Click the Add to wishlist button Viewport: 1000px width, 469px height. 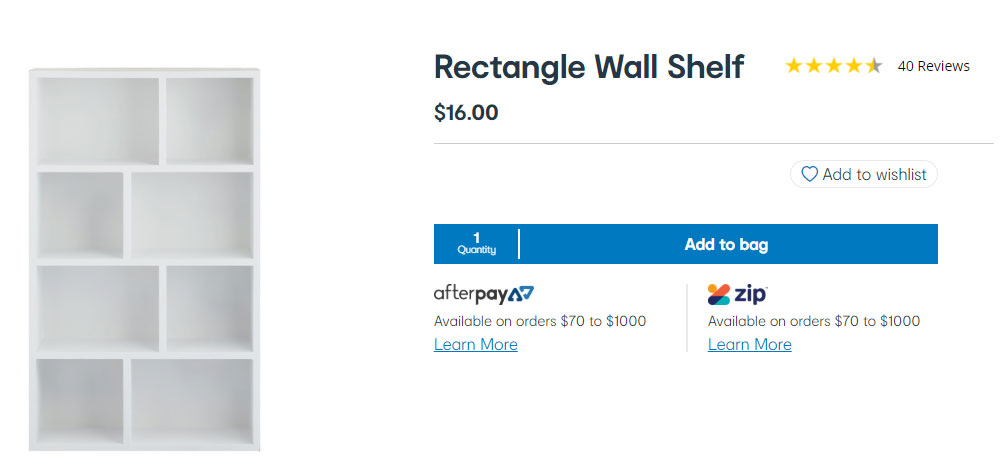tap(864, 174)
